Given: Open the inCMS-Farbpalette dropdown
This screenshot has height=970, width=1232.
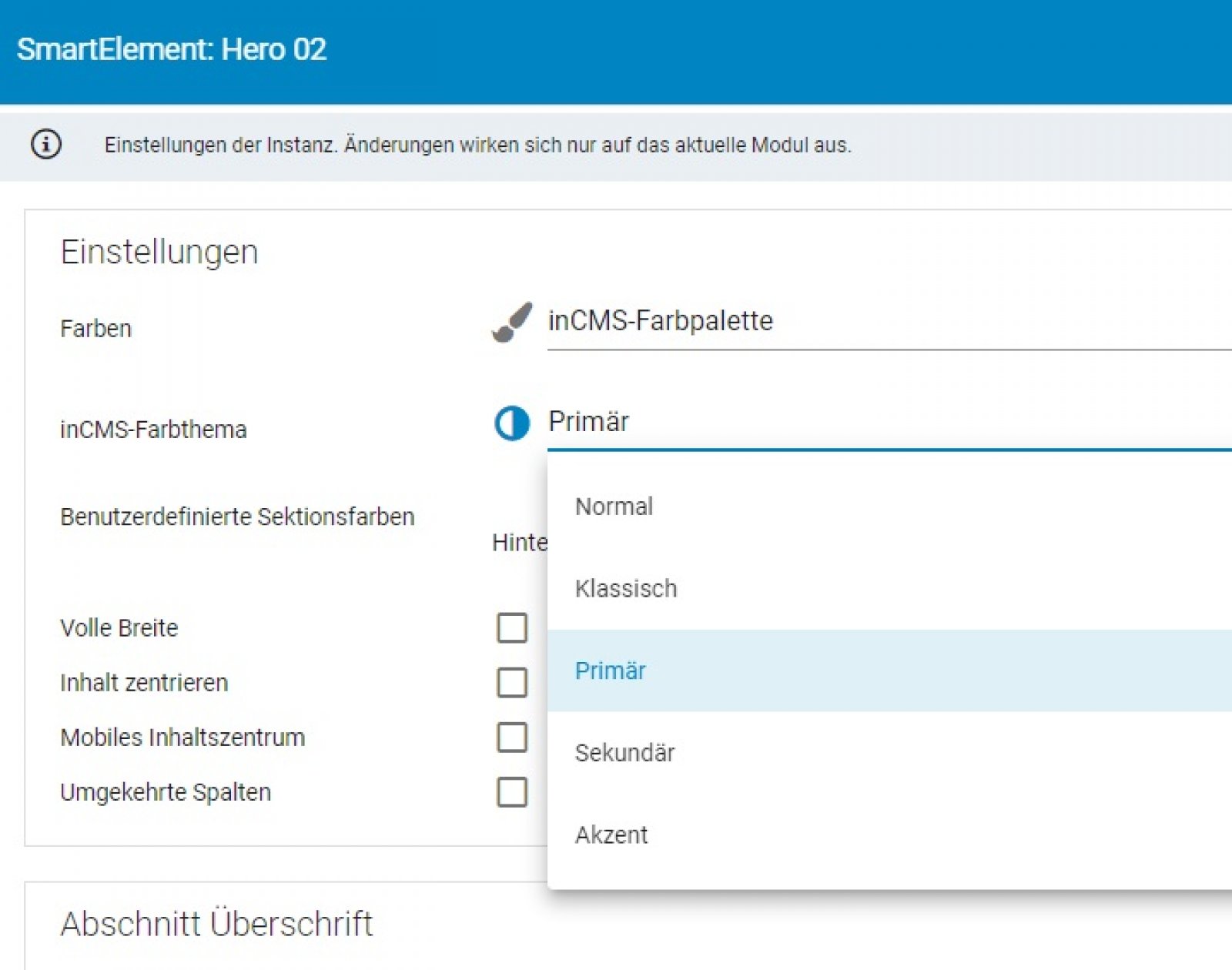Looking at the screenshot, I should click(885, 322).
